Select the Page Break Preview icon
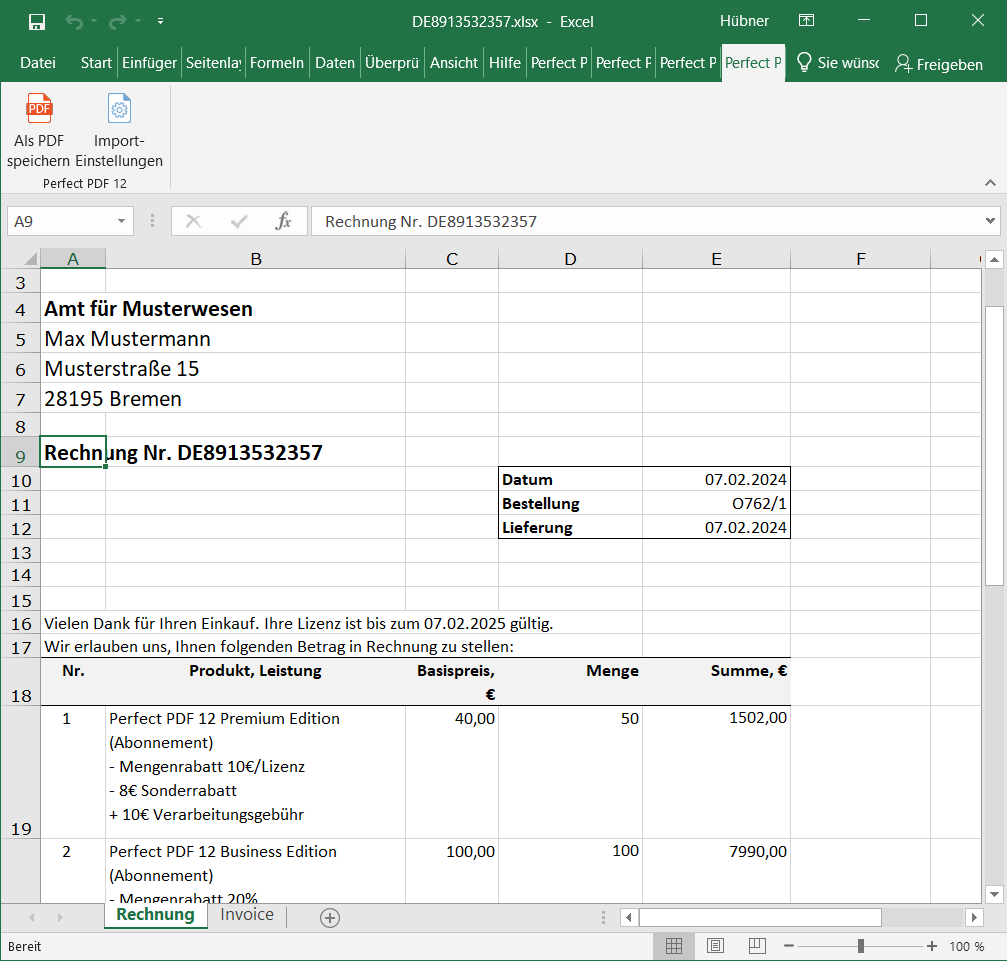The image size is (1007, 961). 756,946
